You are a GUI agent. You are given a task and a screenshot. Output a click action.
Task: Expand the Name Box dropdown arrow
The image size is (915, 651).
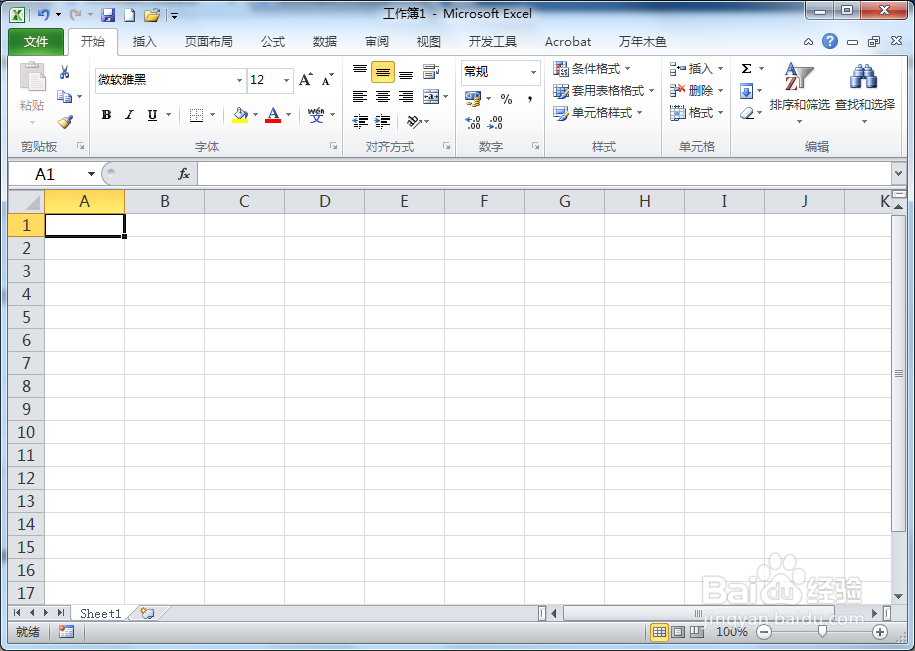(91, 174)
